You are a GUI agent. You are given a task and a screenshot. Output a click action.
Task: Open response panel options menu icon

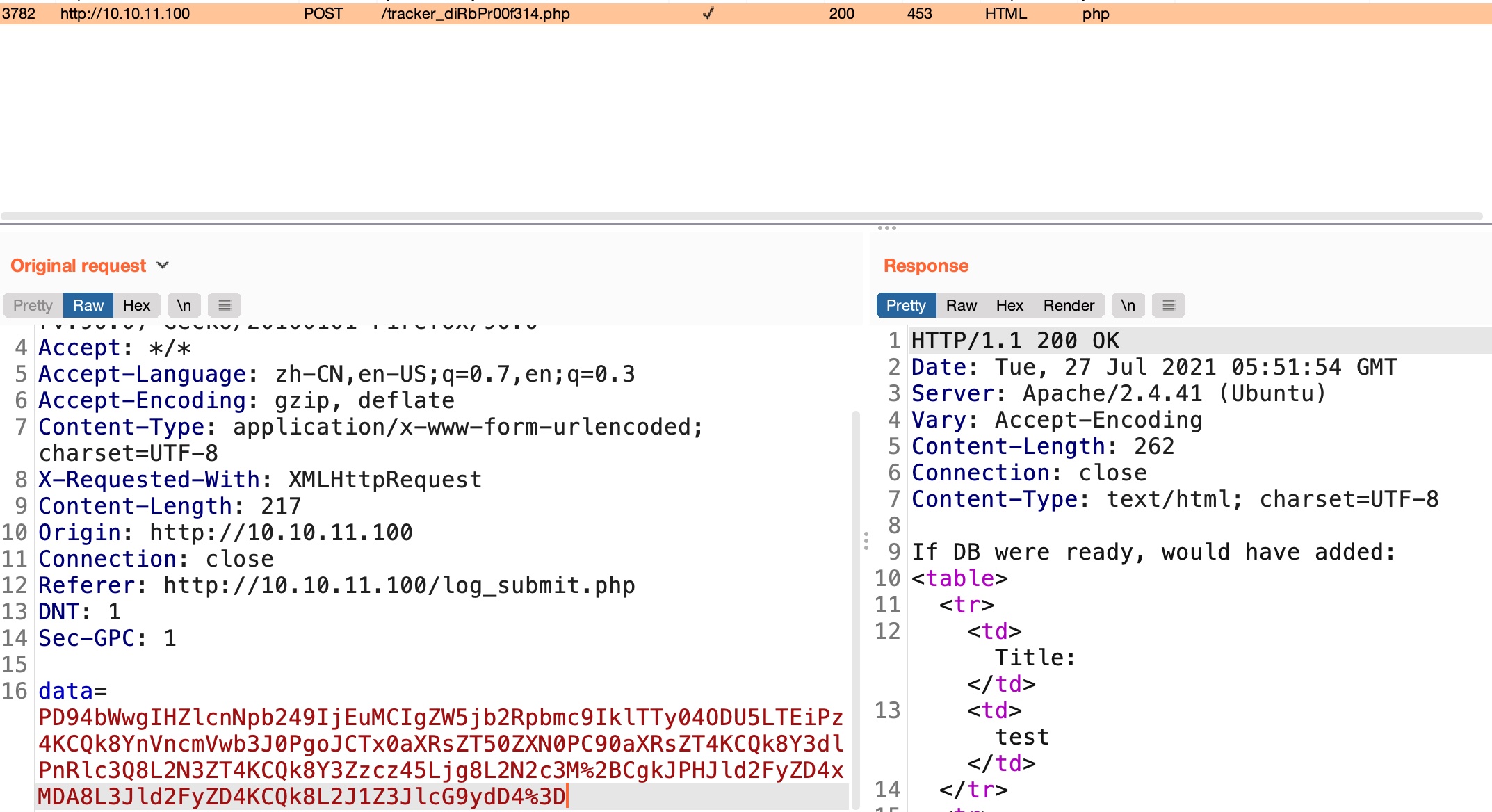pyautogui.click(x=1168, y=305)
